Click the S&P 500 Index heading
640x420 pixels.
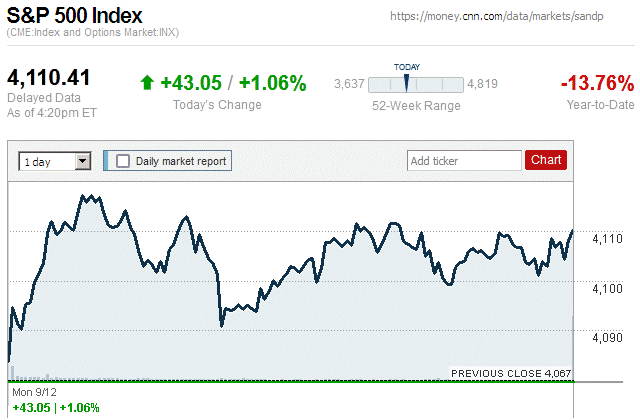[75, 16]
